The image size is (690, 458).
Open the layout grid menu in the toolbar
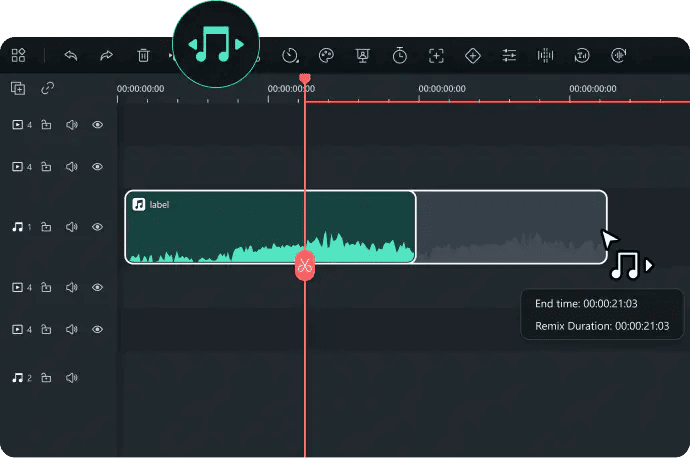tap(19, 56)
